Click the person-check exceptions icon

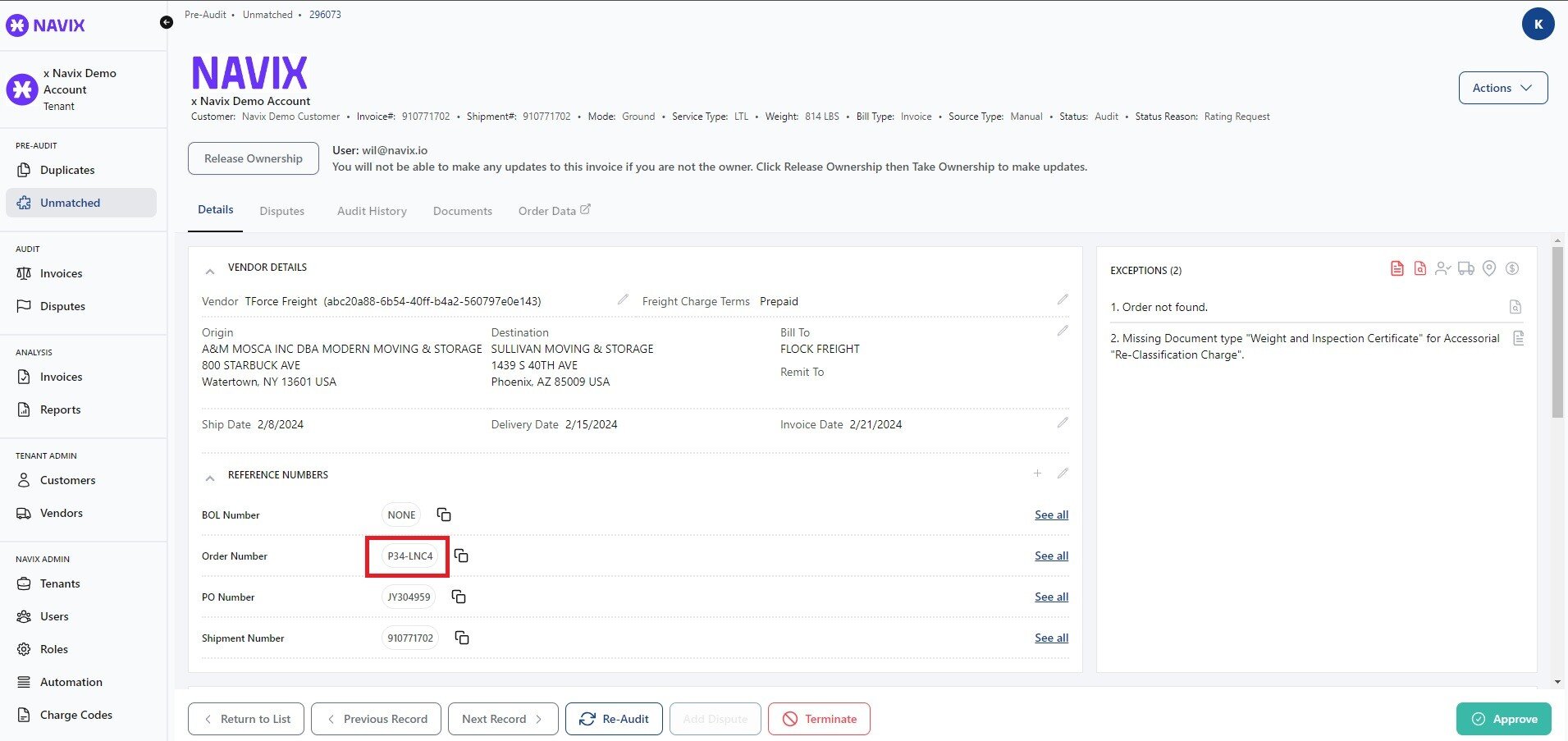pos(1442,268)
